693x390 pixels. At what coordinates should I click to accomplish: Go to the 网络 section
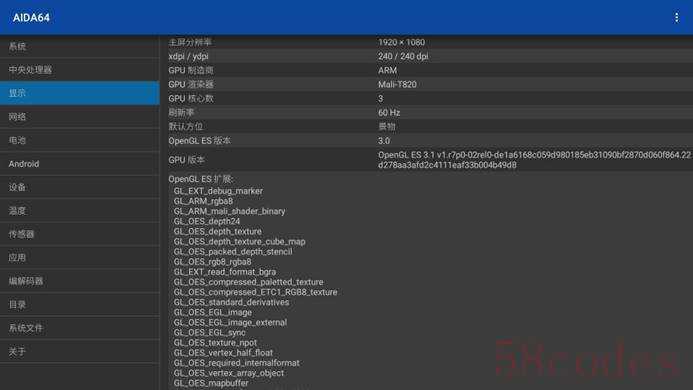tap(80, 117)
